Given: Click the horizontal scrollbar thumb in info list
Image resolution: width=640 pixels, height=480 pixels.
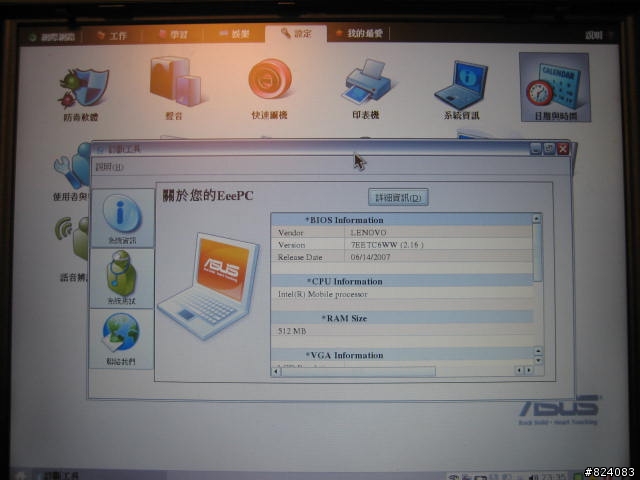Looking at the screenshot, I should coord(358,371).
